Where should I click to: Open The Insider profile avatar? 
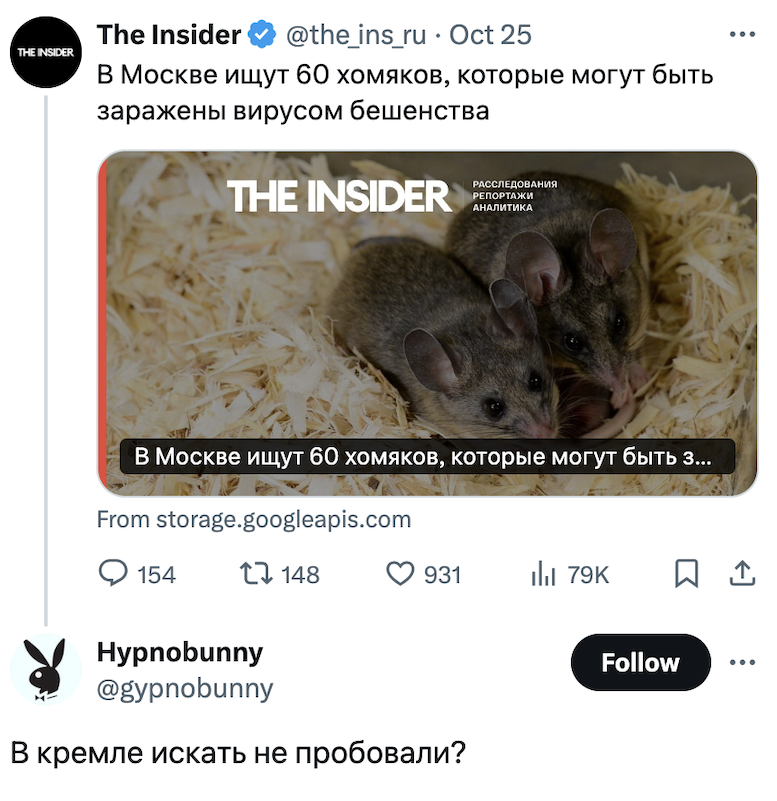45,52
